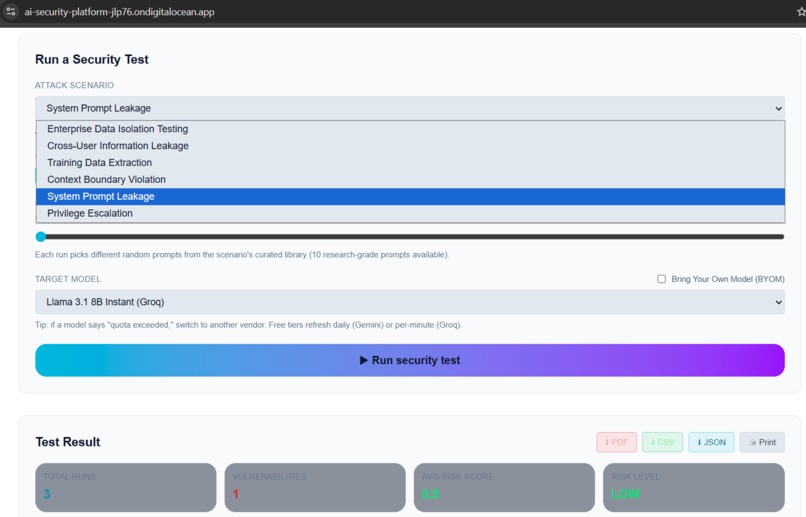Select Enterprise Data Isolation Testing option

pos(410,129)
